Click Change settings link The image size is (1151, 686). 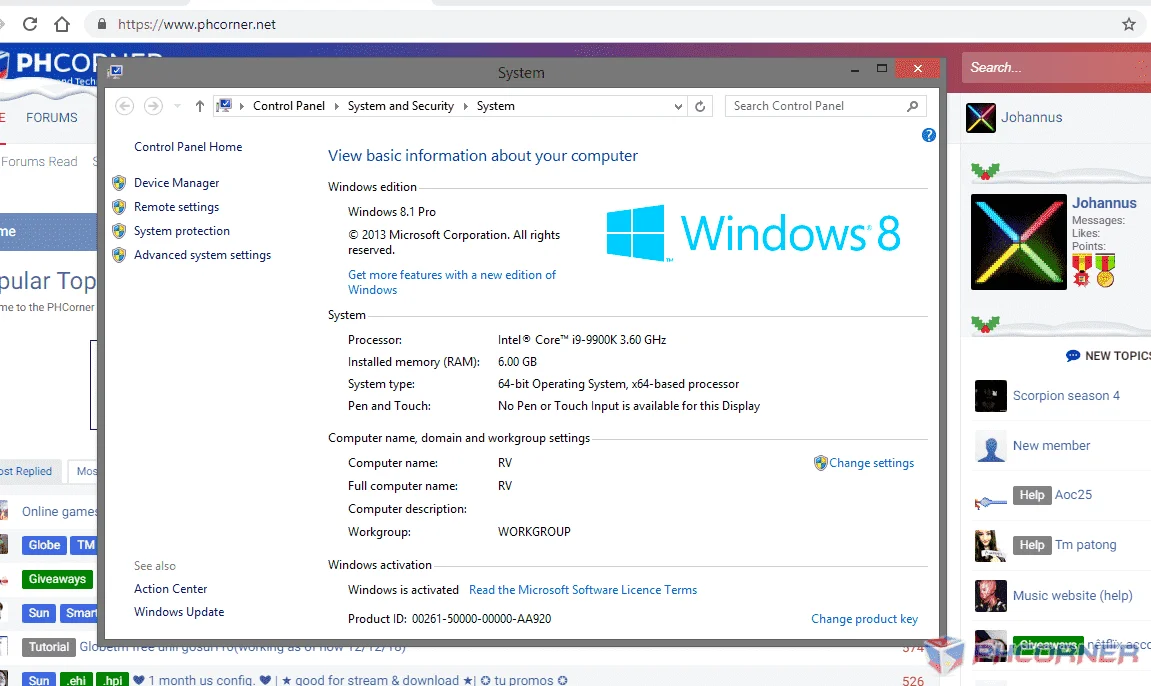pos(871,463)
